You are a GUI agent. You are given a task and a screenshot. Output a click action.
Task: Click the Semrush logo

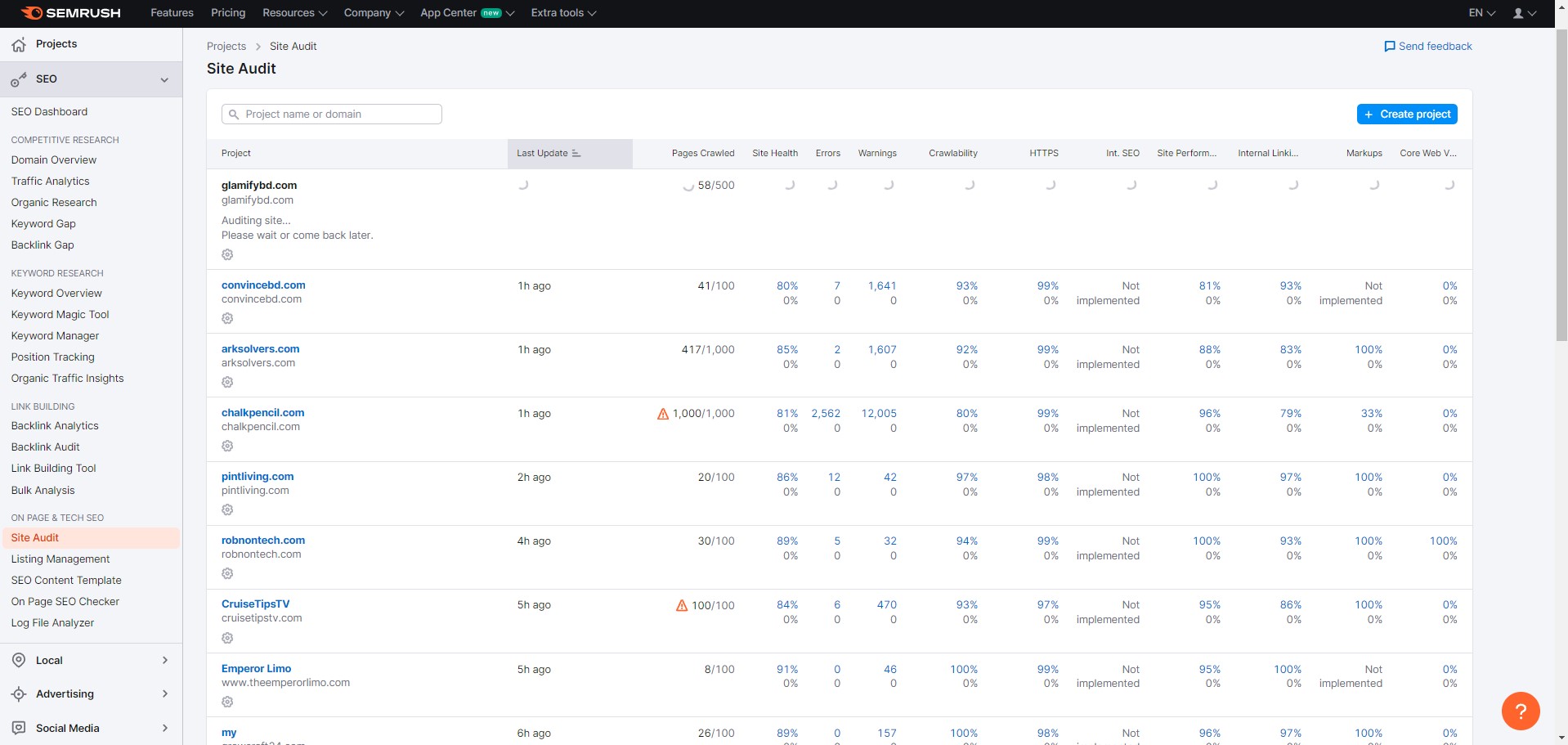point(70,13)
